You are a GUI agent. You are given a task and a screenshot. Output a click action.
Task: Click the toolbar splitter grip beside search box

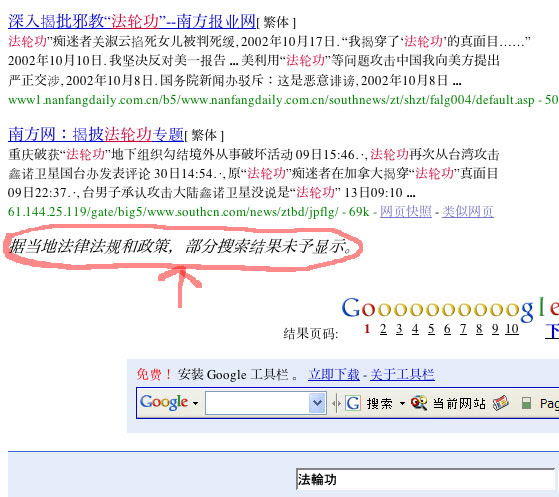point(336,404)
